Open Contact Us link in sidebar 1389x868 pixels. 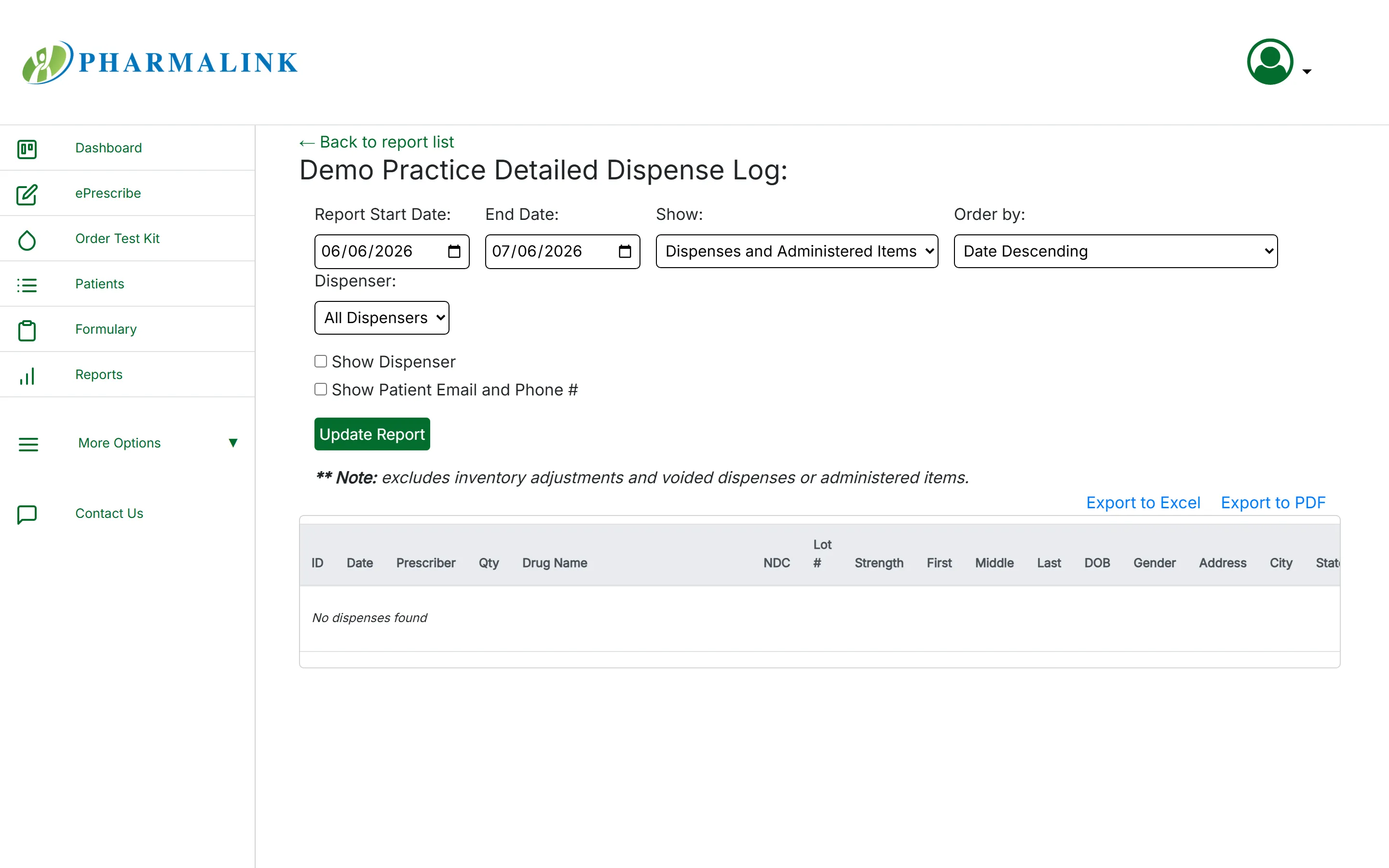109,514
